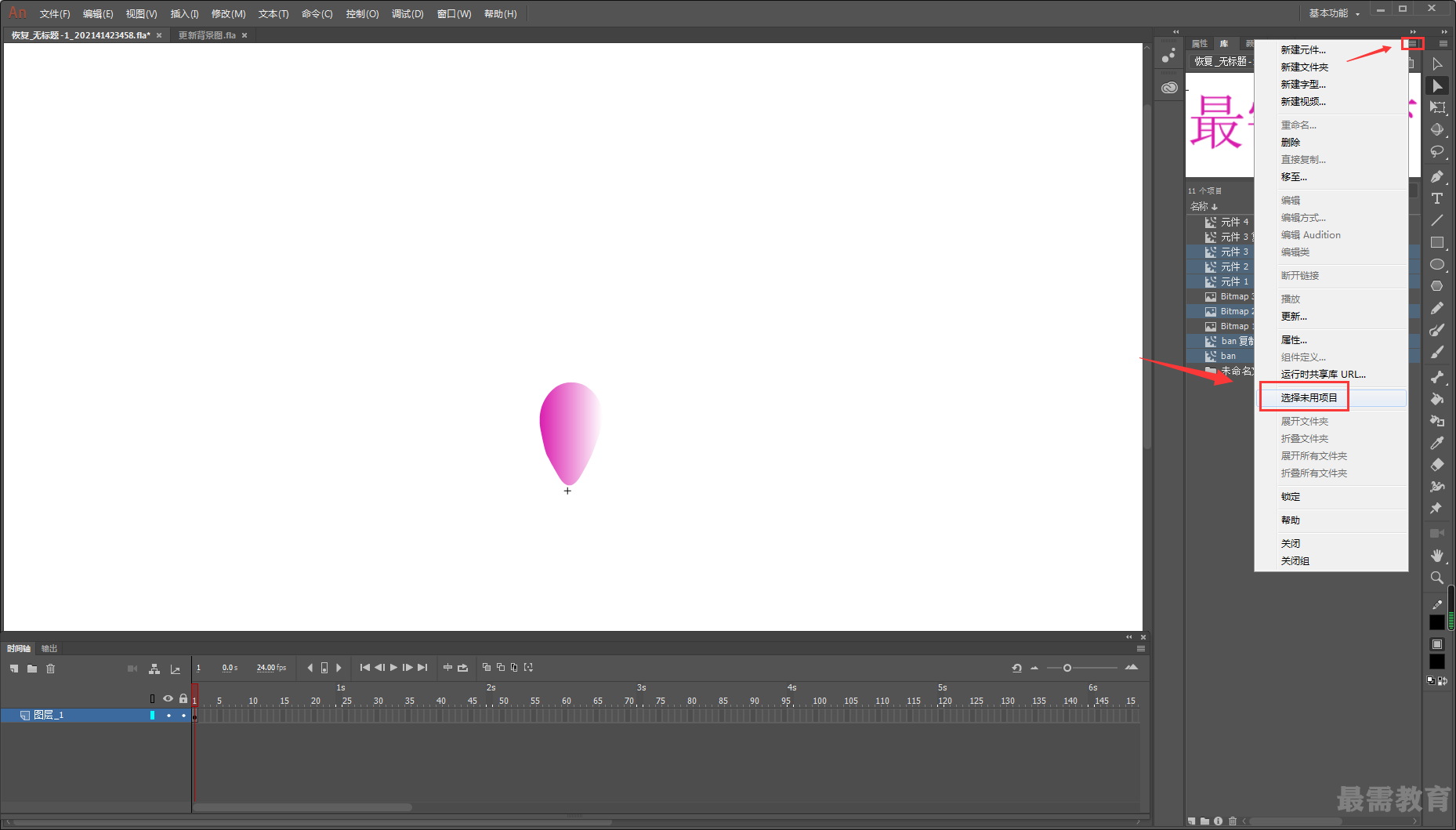Click the Library properties info icon
1456x830 pixels.
coord(1218,821)
